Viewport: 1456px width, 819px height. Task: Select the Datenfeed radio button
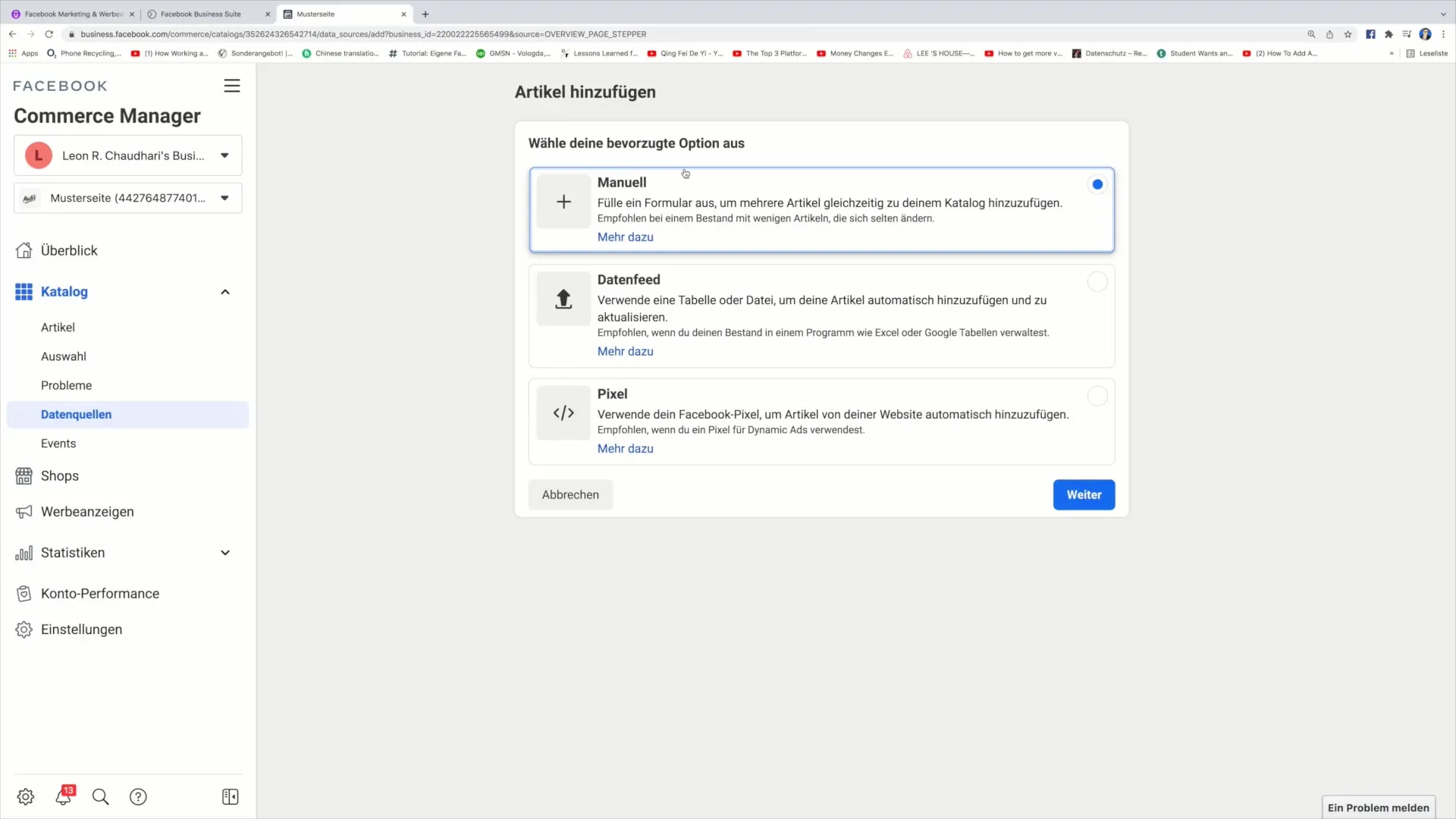point(1097,282)
